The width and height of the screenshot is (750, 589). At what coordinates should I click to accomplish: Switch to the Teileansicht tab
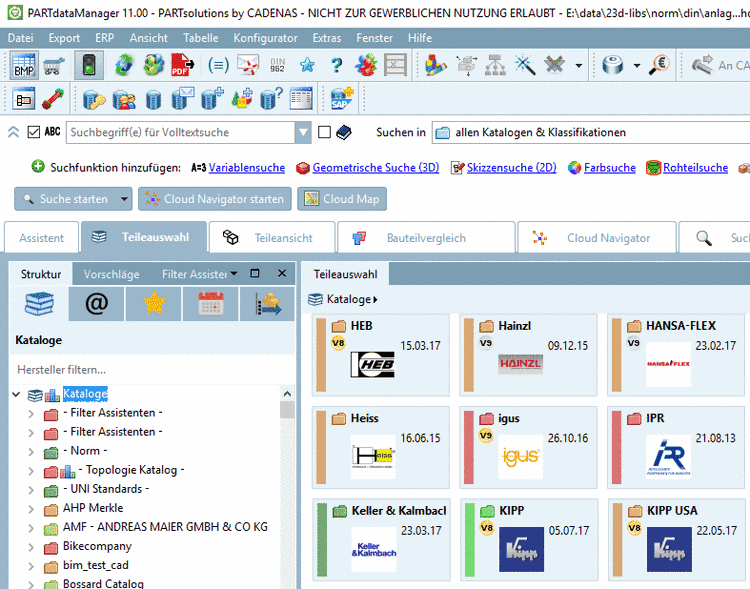[272, 237]
